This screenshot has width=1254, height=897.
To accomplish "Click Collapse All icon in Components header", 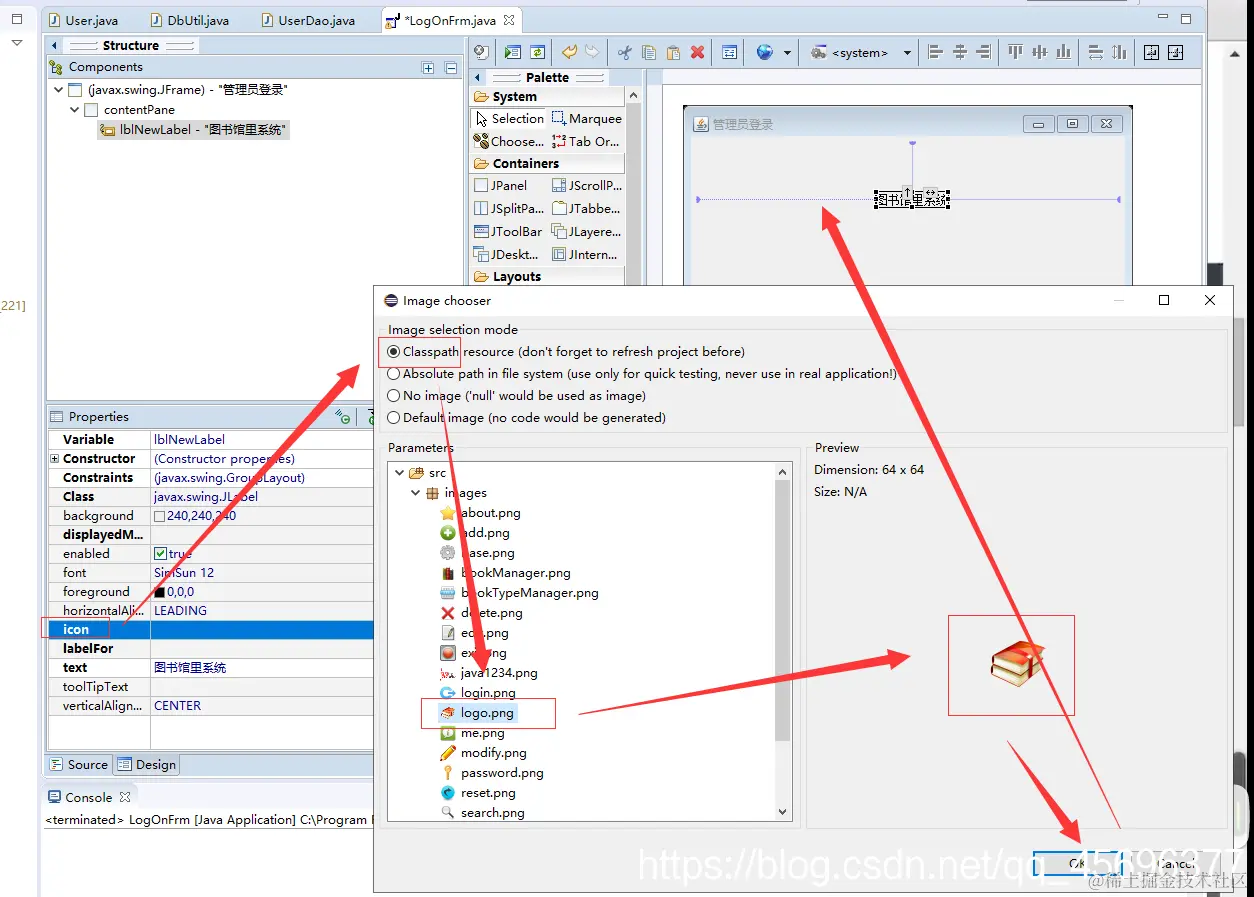I will (451, 68).
